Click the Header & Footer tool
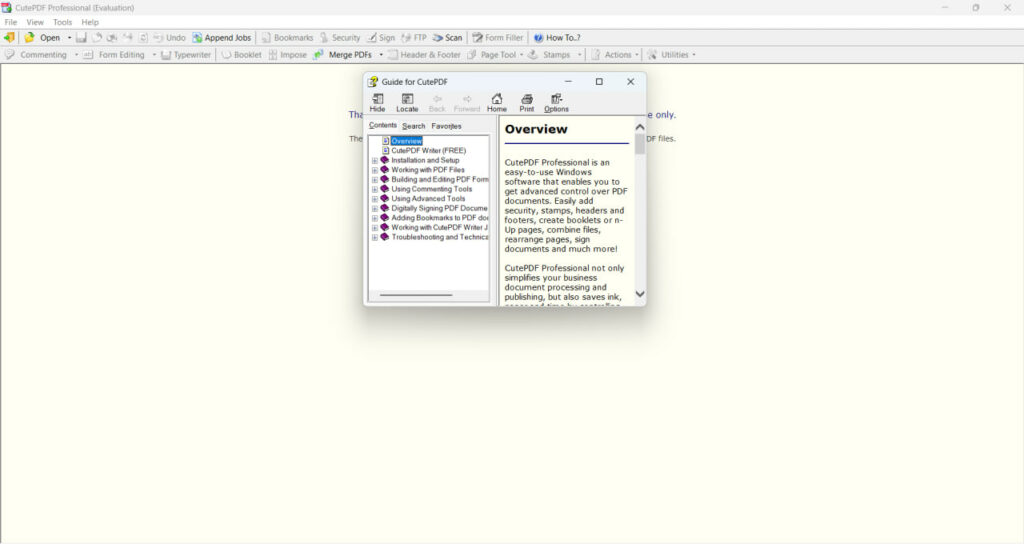The width and height of the screenshot is (1024, 544). point(424,55)
